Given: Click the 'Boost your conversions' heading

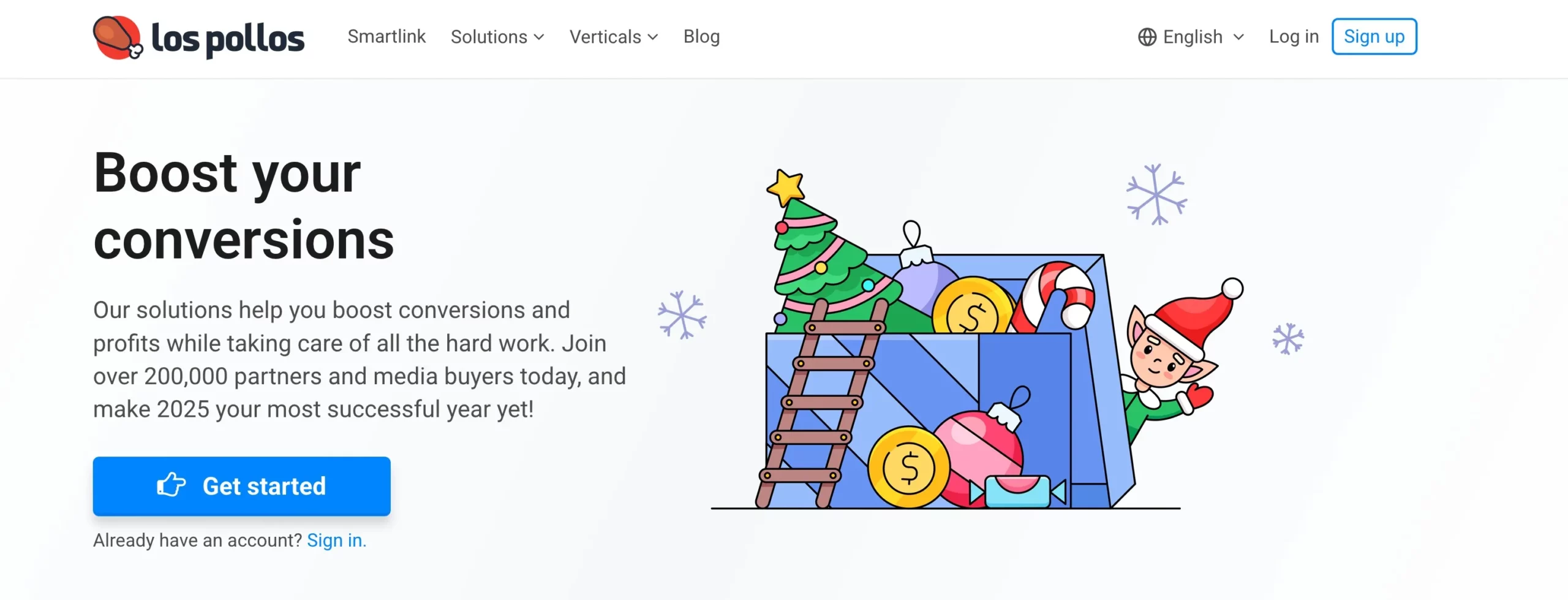Looking at the screenshot, I should pyautogui.click(x=244, y=206).
